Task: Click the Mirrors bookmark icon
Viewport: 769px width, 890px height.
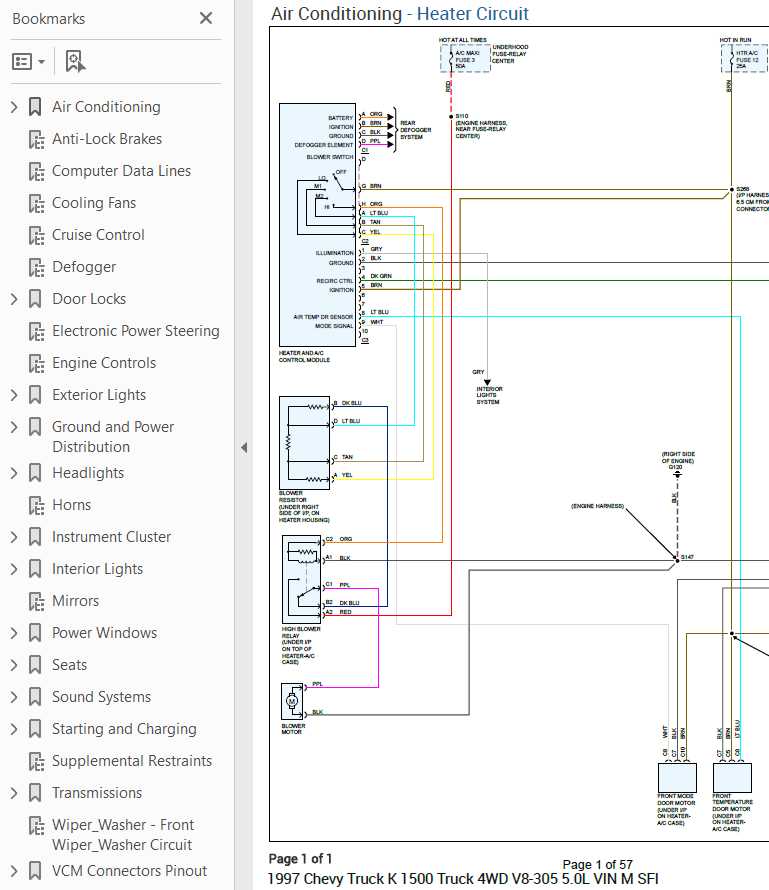Action: tap(36, 601)
